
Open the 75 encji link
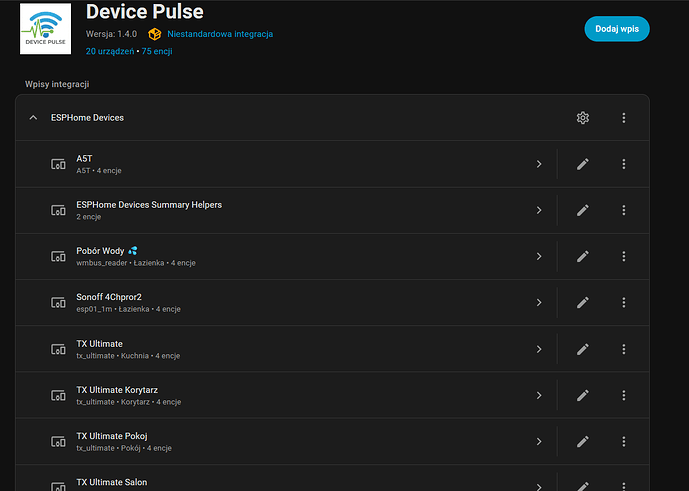(158, 50)
